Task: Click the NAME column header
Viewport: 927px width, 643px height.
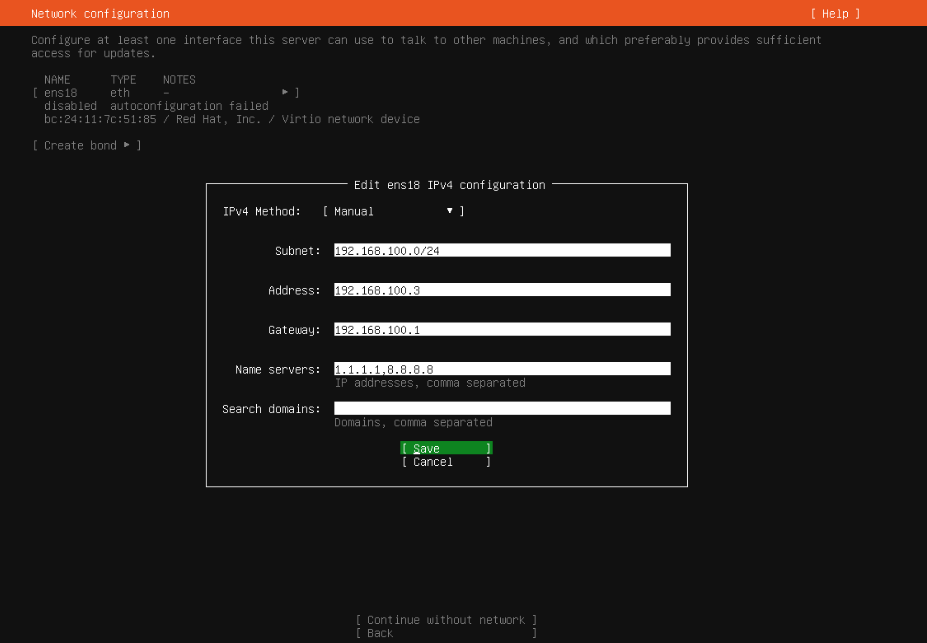Action: tap(57, 80)
